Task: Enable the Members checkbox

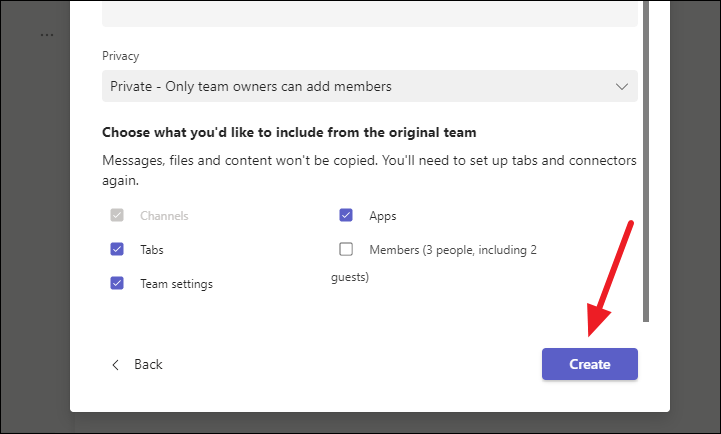Action: tap(346, 249)
